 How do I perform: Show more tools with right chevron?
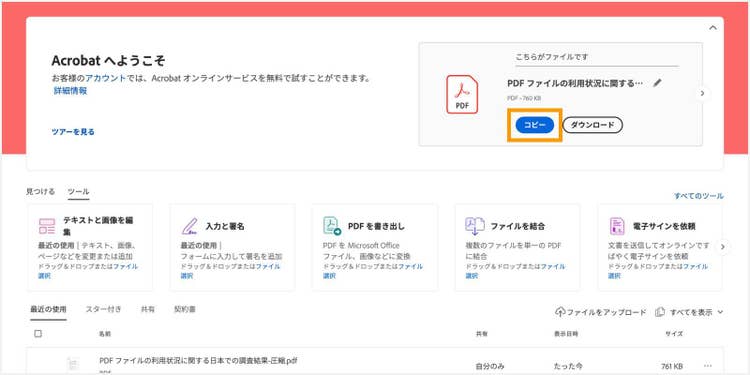[x=723, y=247]
